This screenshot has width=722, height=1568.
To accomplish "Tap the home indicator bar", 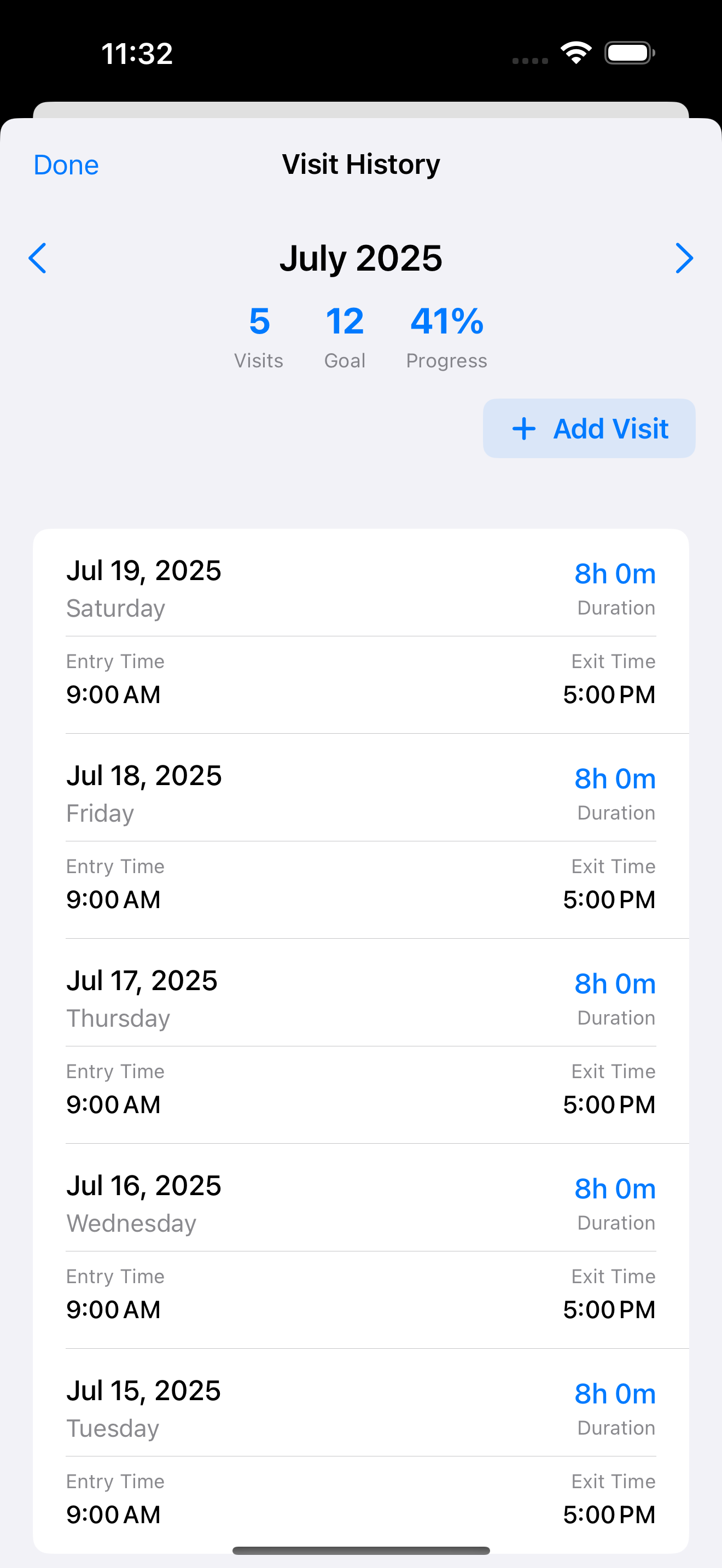I will pos(361,1551).
